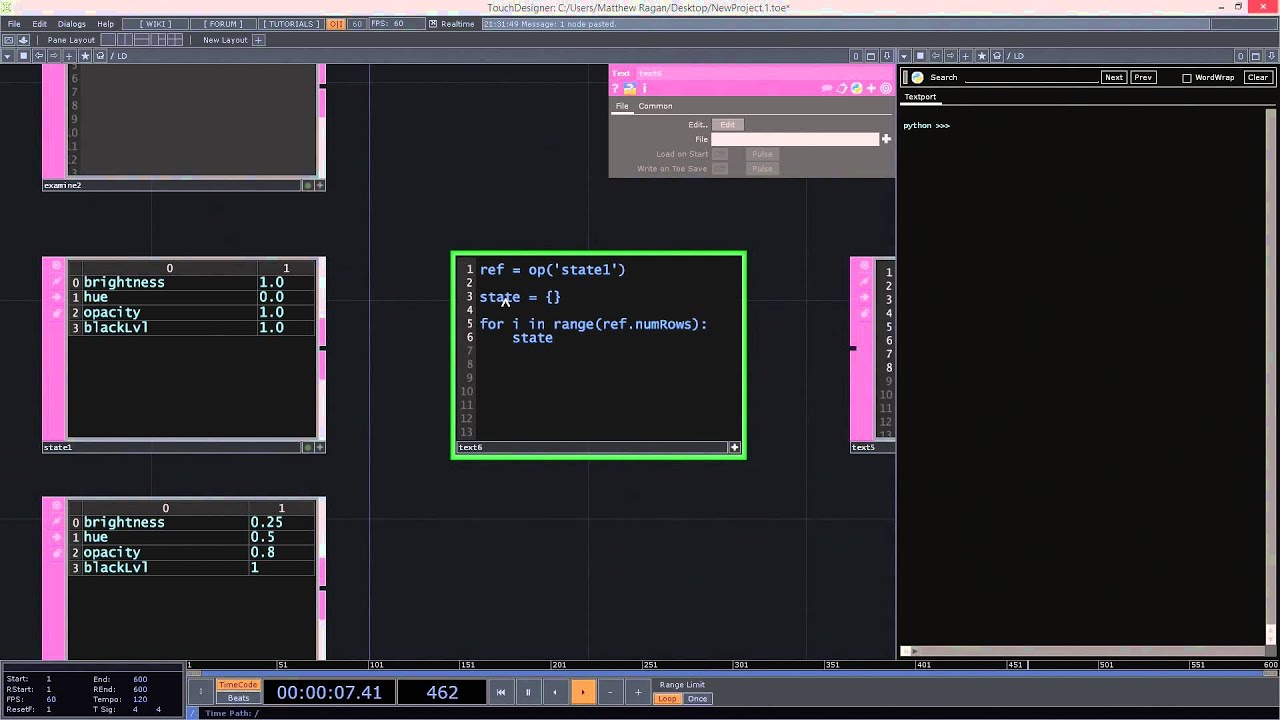This screenshot has width=1280, height=720.
Task: Open the File menu
Action: point(14,24)
